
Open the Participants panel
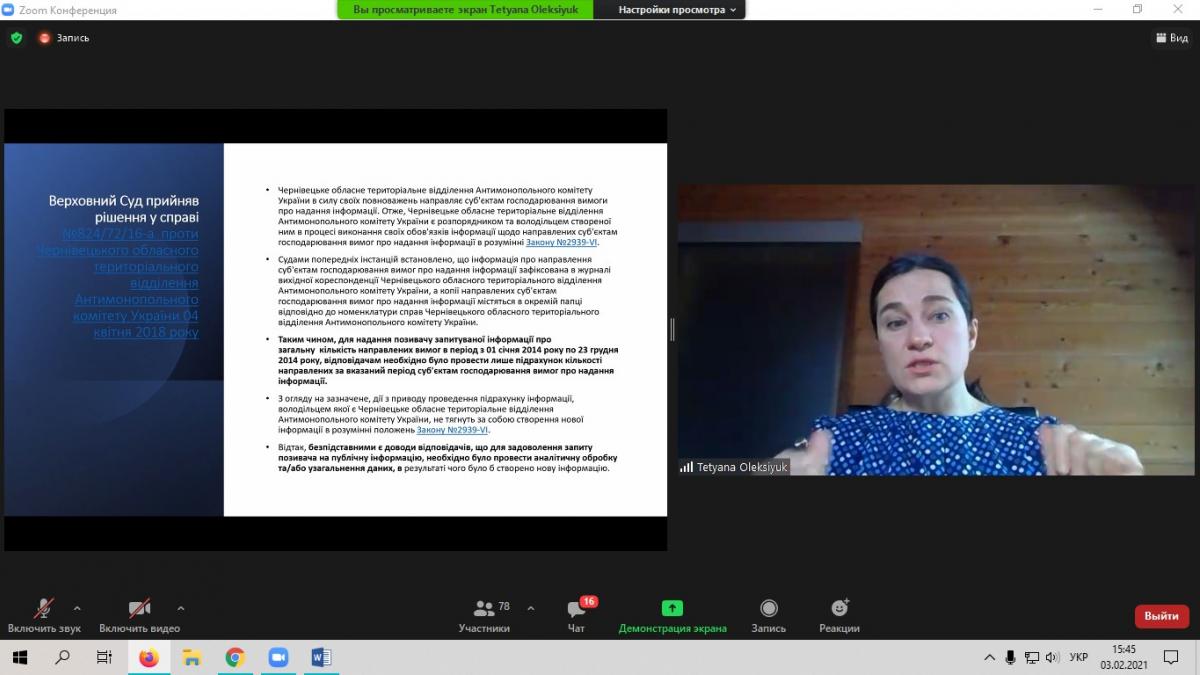pyautogui.click(x=485, y=615)
